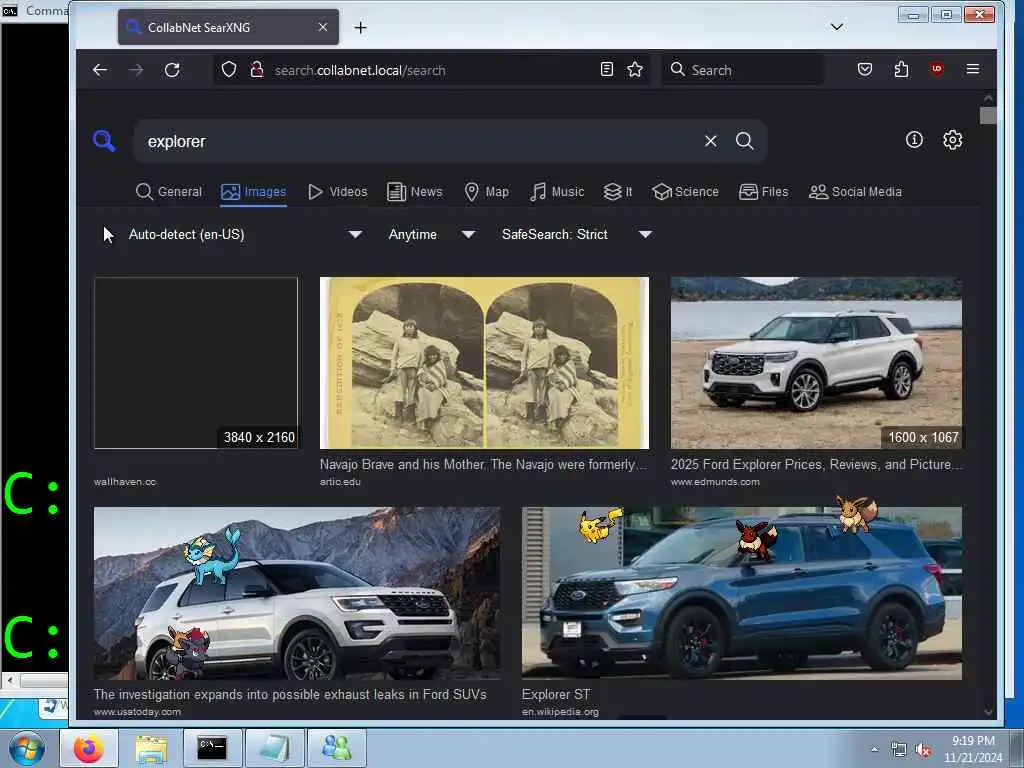This screenshot has width=1024, height=768.
Task: Click the en.wikipedia.org source text
Action: pos(560,712)
